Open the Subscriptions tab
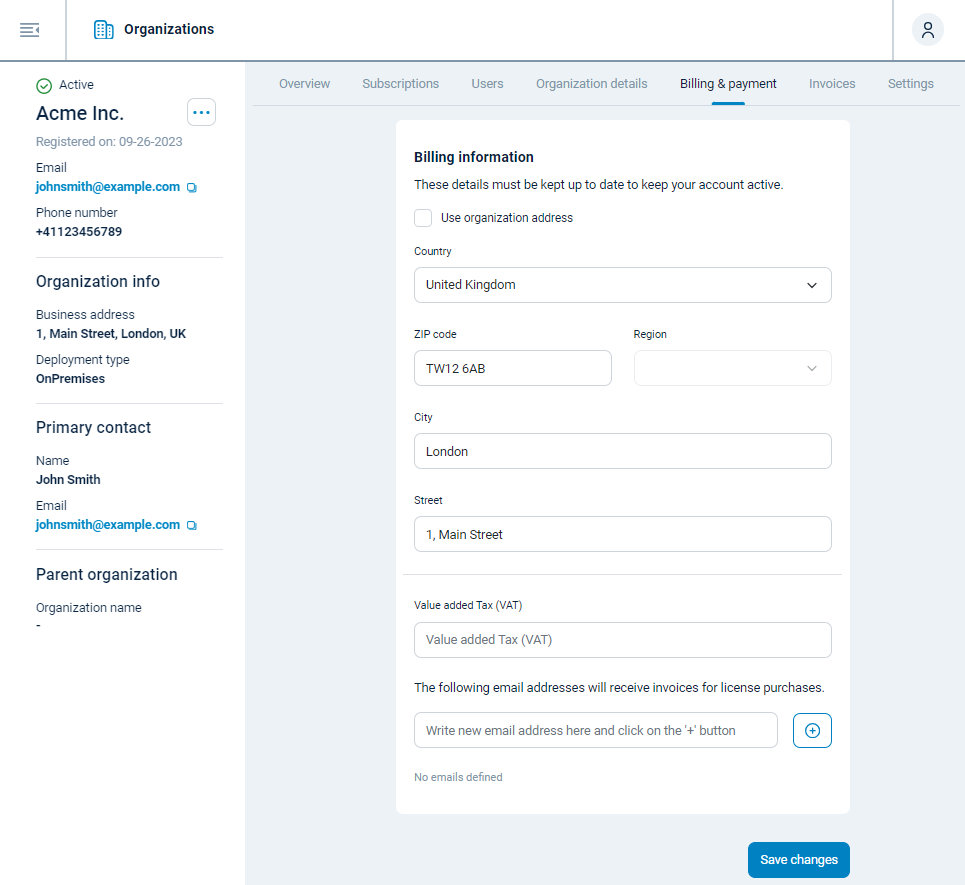The width and height of the screenshot is (965, 885). pos(400,84)
